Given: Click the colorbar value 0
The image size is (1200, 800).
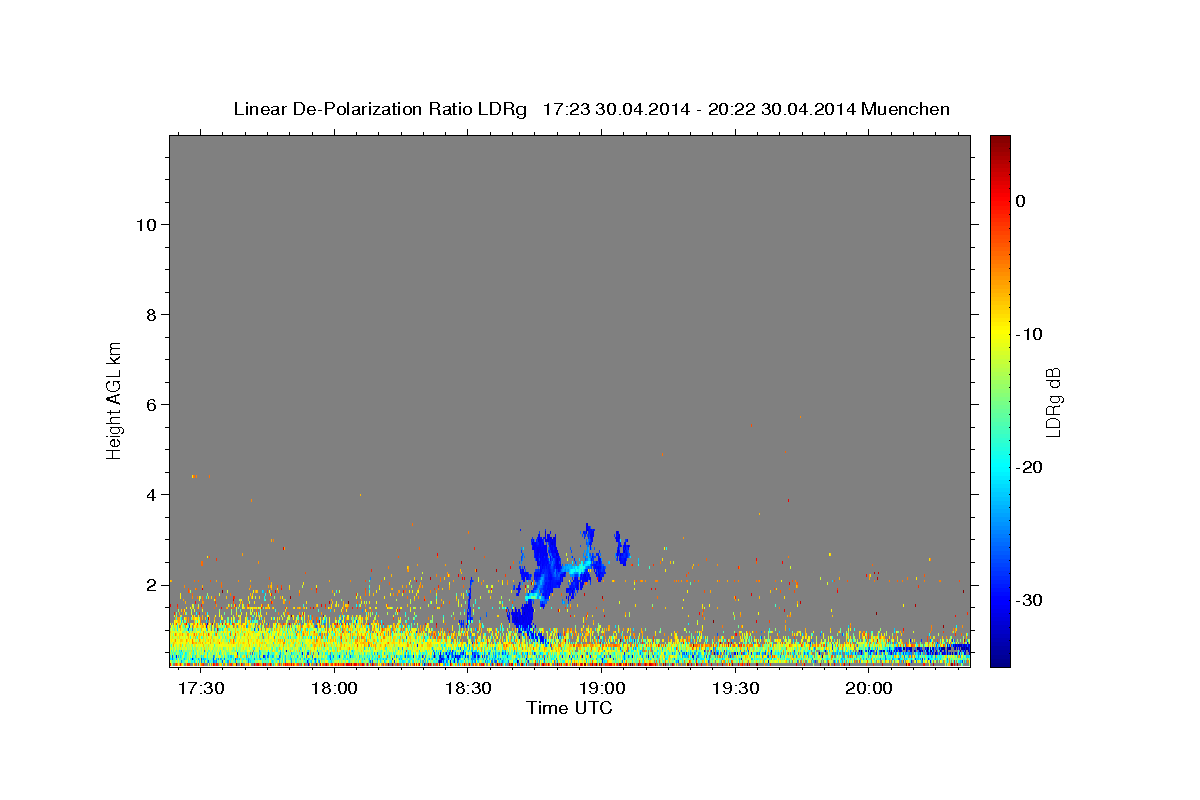Looking at the screenshot, I should [x=1020, y=201].
